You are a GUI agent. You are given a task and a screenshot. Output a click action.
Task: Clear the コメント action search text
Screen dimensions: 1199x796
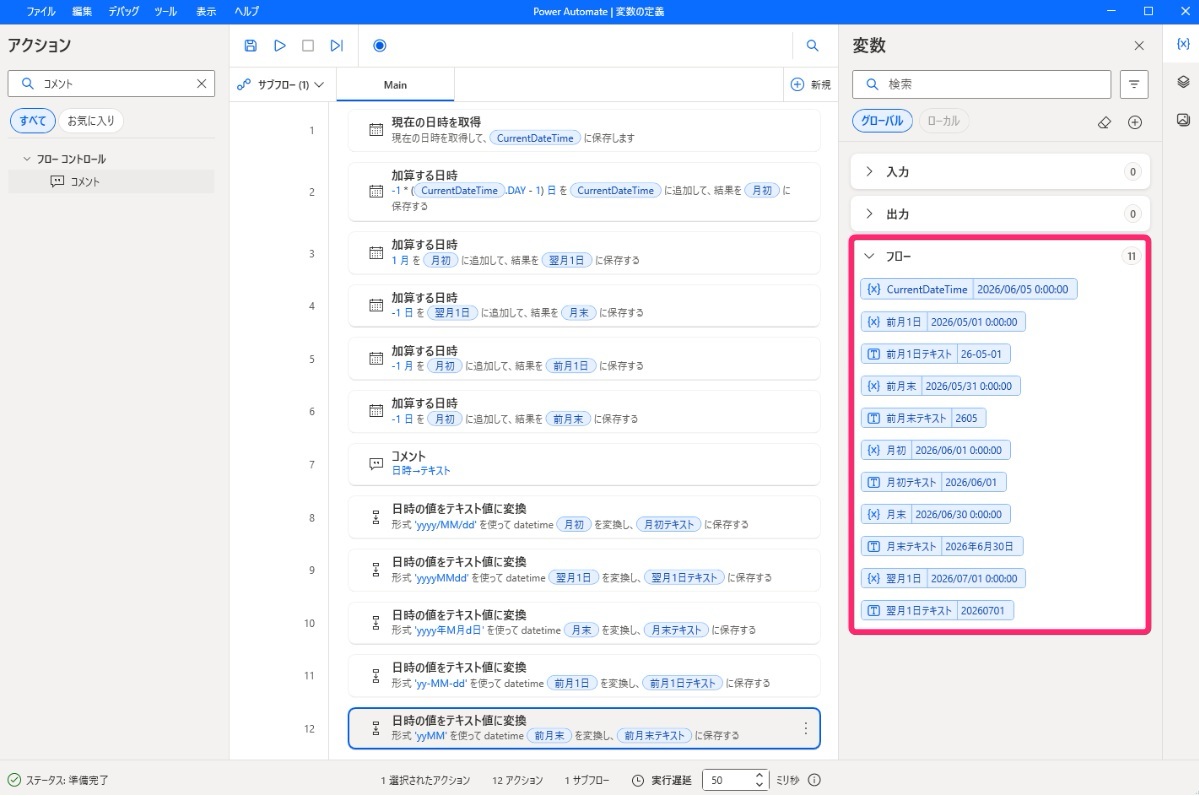pyautogui.click(x=201, y=83)
